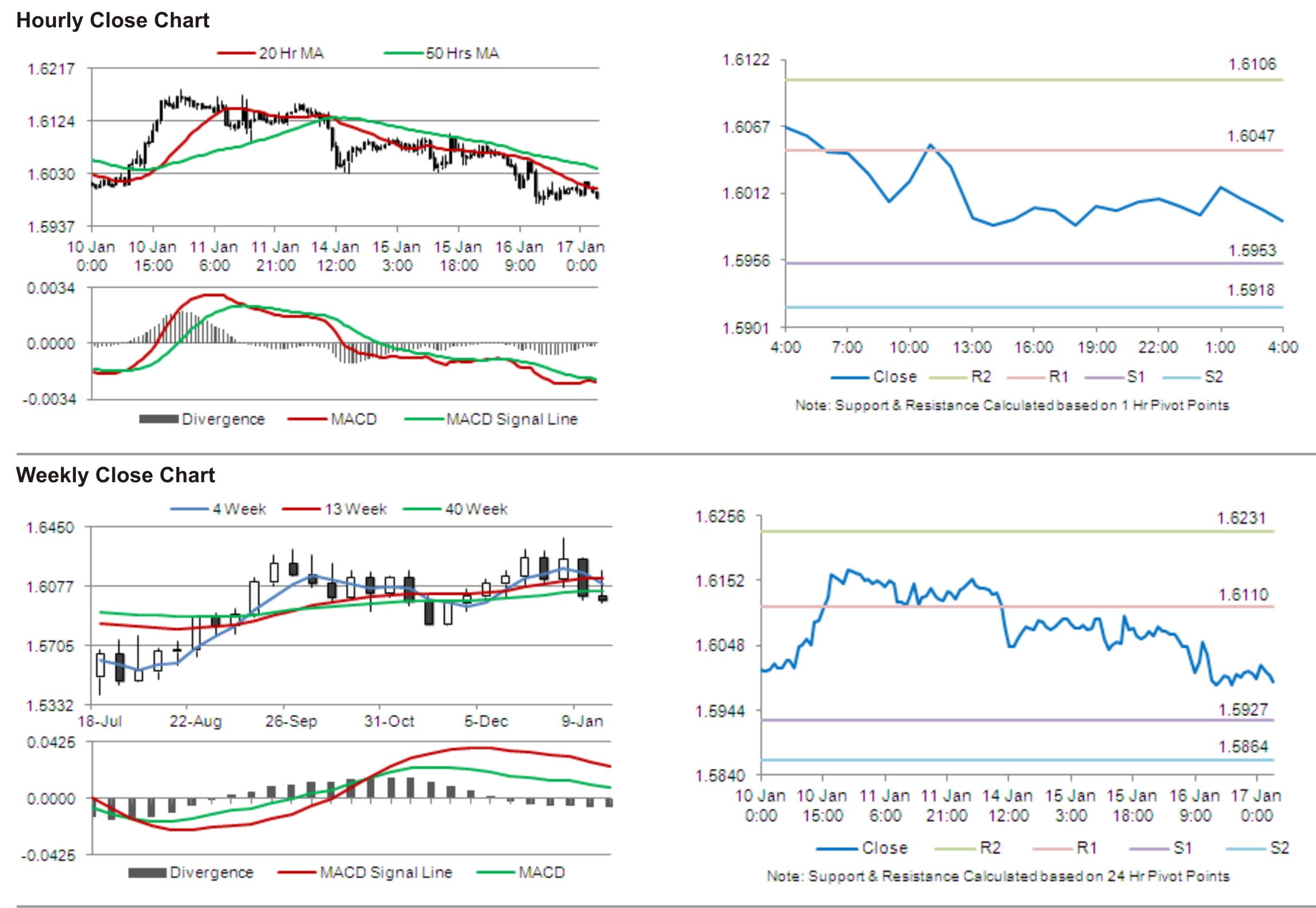Click the 1.6231 R2 resistance label

coord(1242,518)
